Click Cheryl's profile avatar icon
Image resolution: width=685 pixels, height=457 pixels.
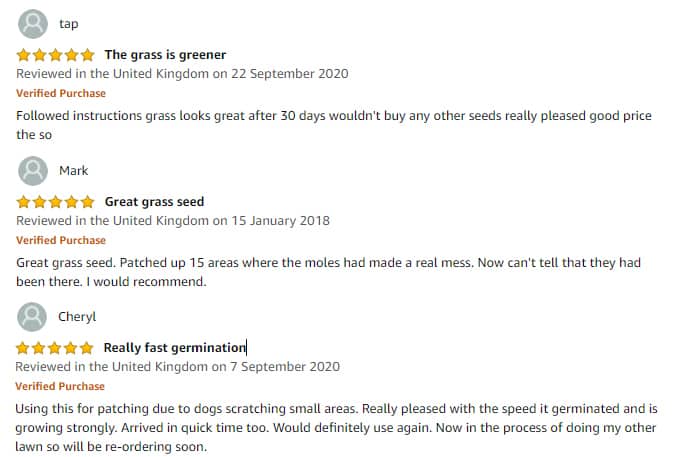32,316
